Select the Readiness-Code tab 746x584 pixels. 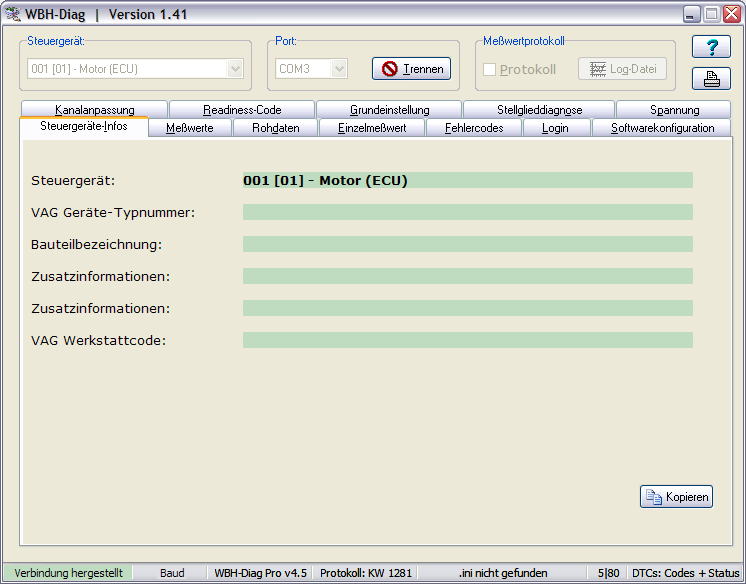(x=241, y=110)
